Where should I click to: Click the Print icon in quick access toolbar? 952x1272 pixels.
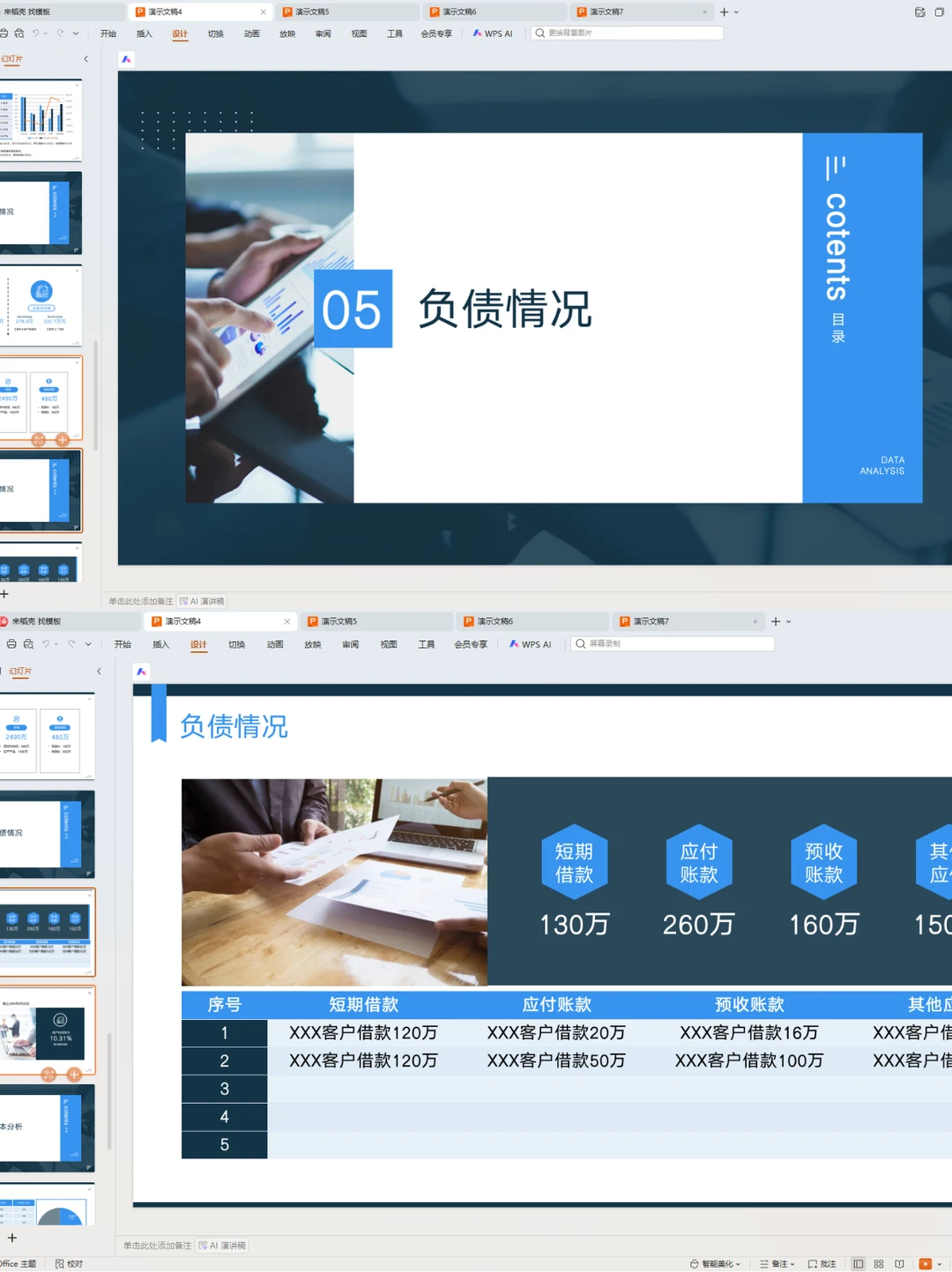[x=11, y=643]
